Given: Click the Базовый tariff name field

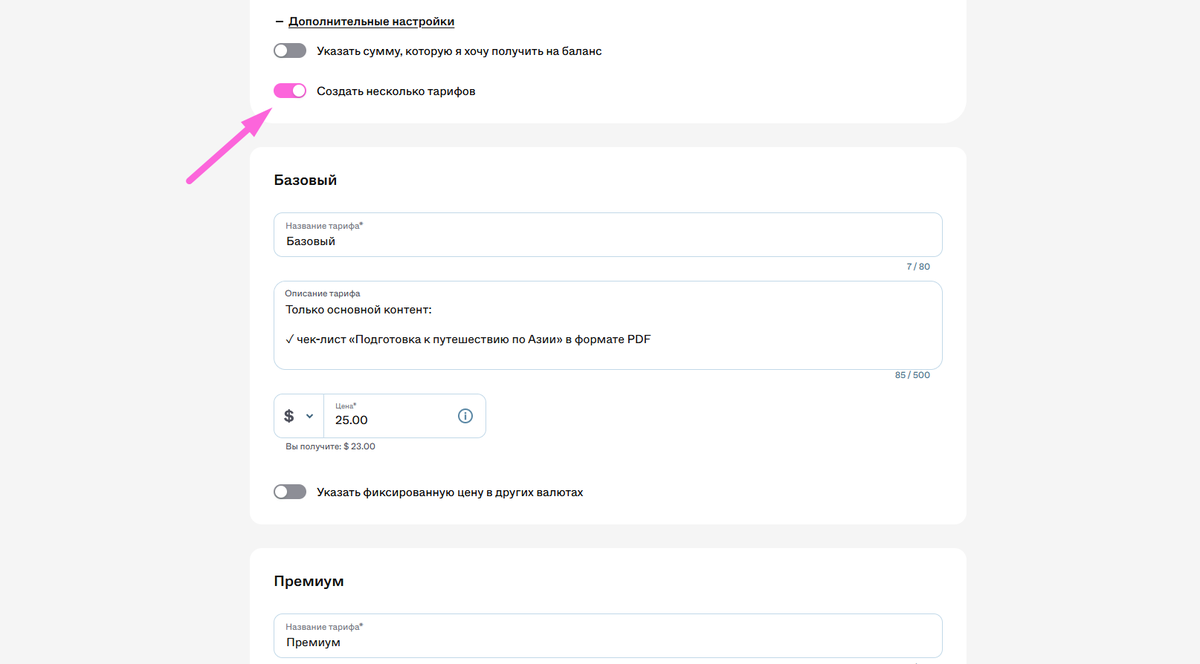Looking at the screenshot, I should [x=608, y=235].
